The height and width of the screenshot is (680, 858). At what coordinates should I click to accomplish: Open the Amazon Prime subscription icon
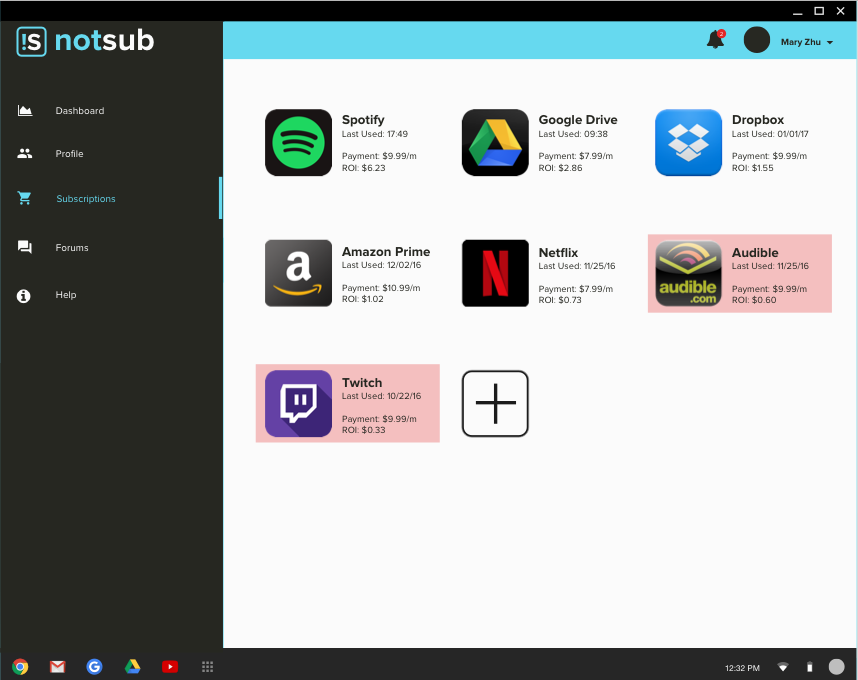(298, 273)
